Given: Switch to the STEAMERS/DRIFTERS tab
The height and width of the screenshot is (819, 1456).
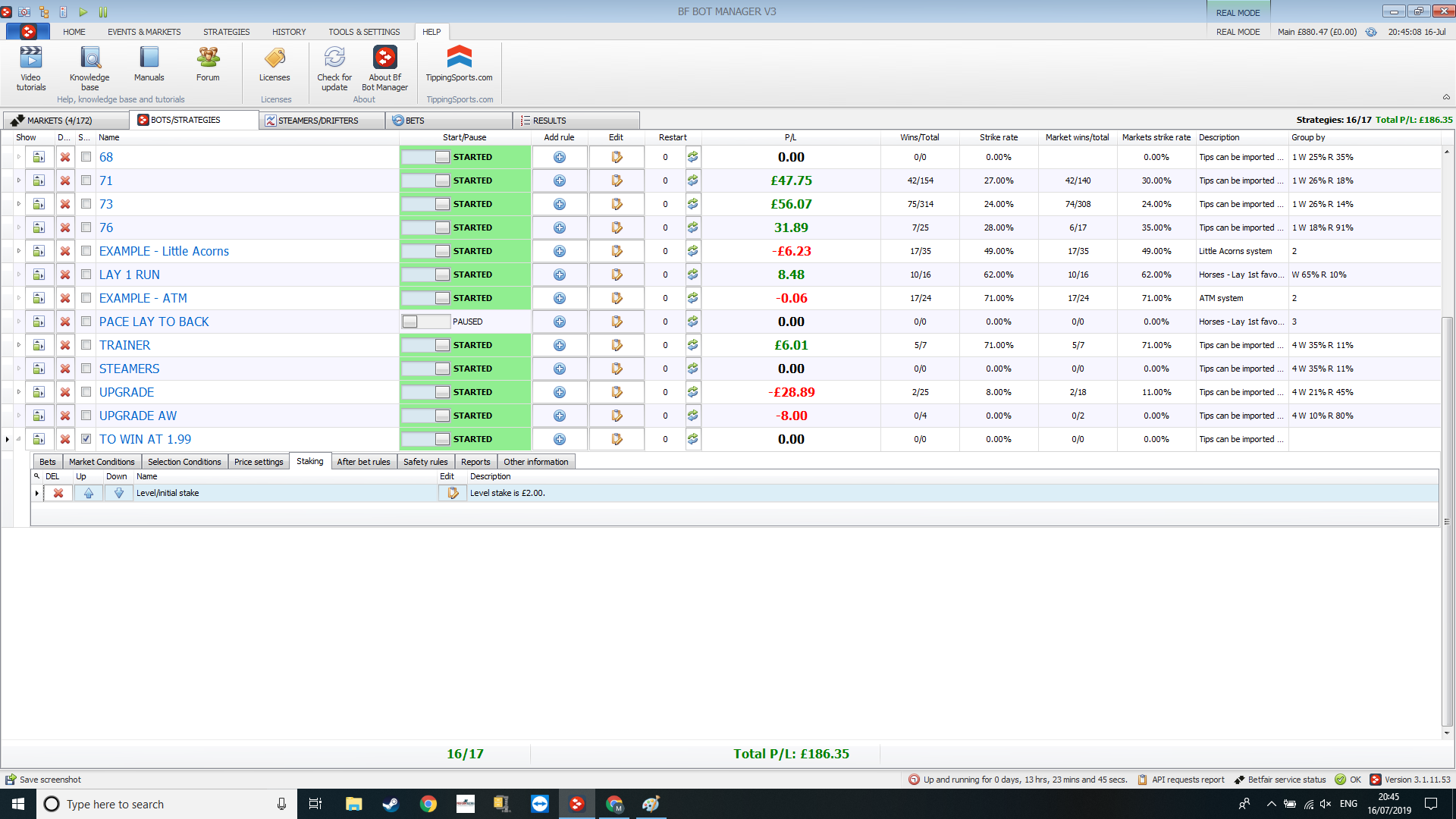Looking at the screenshot, I should tap(322, 121).
